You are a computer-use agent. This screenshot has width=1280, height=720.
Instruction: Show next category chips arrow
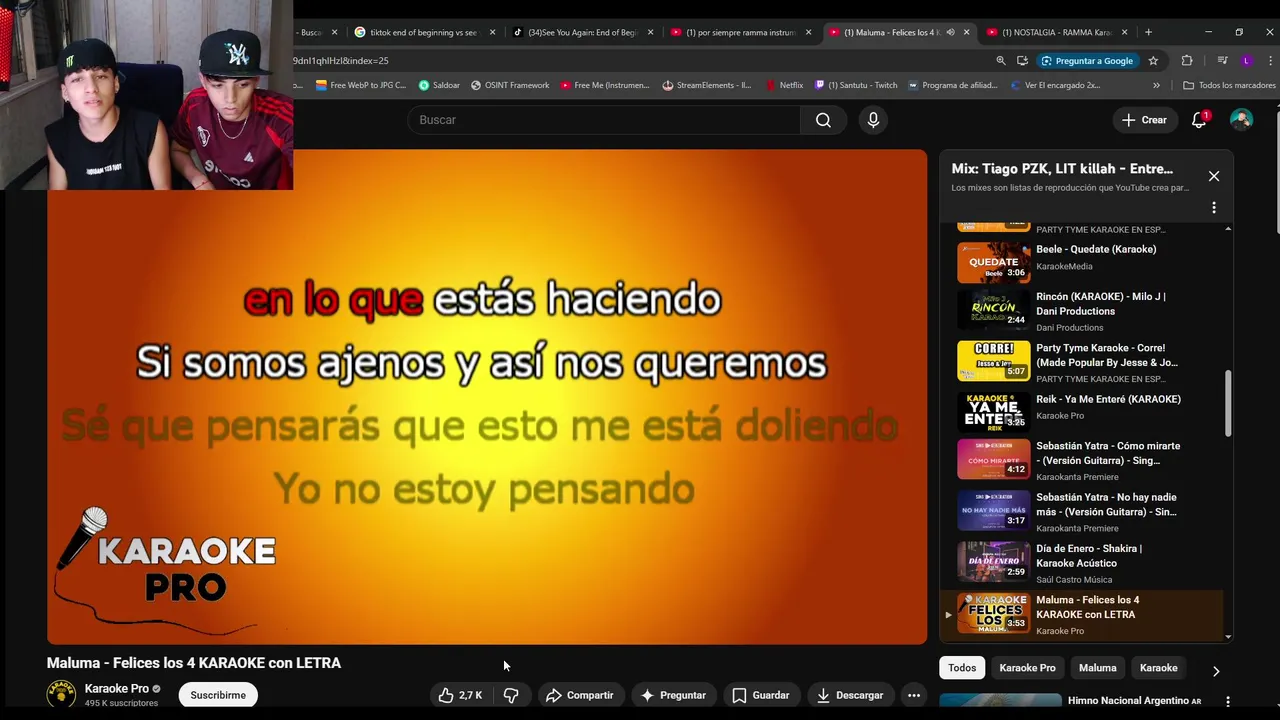(x=1216, y=671)
